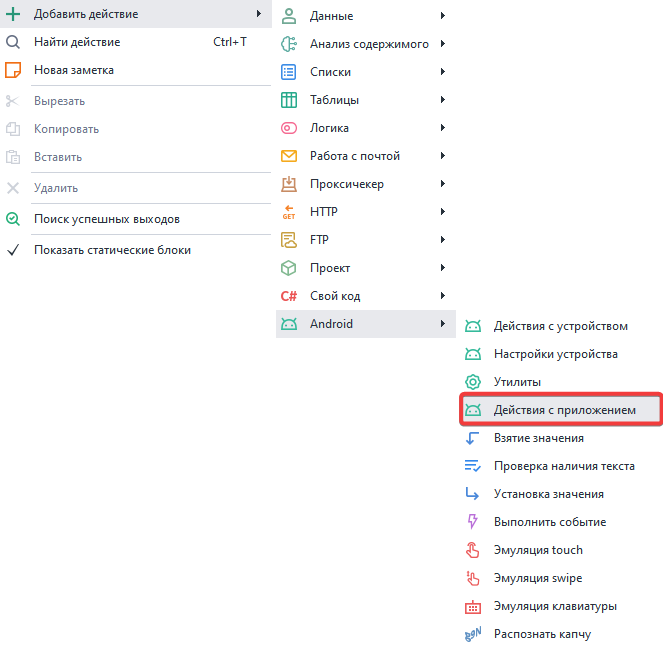Image resolution: width=664 pixels, height=648 pixels.
Task: Open Действия с приложением menu entry
Action: [564, 410]
